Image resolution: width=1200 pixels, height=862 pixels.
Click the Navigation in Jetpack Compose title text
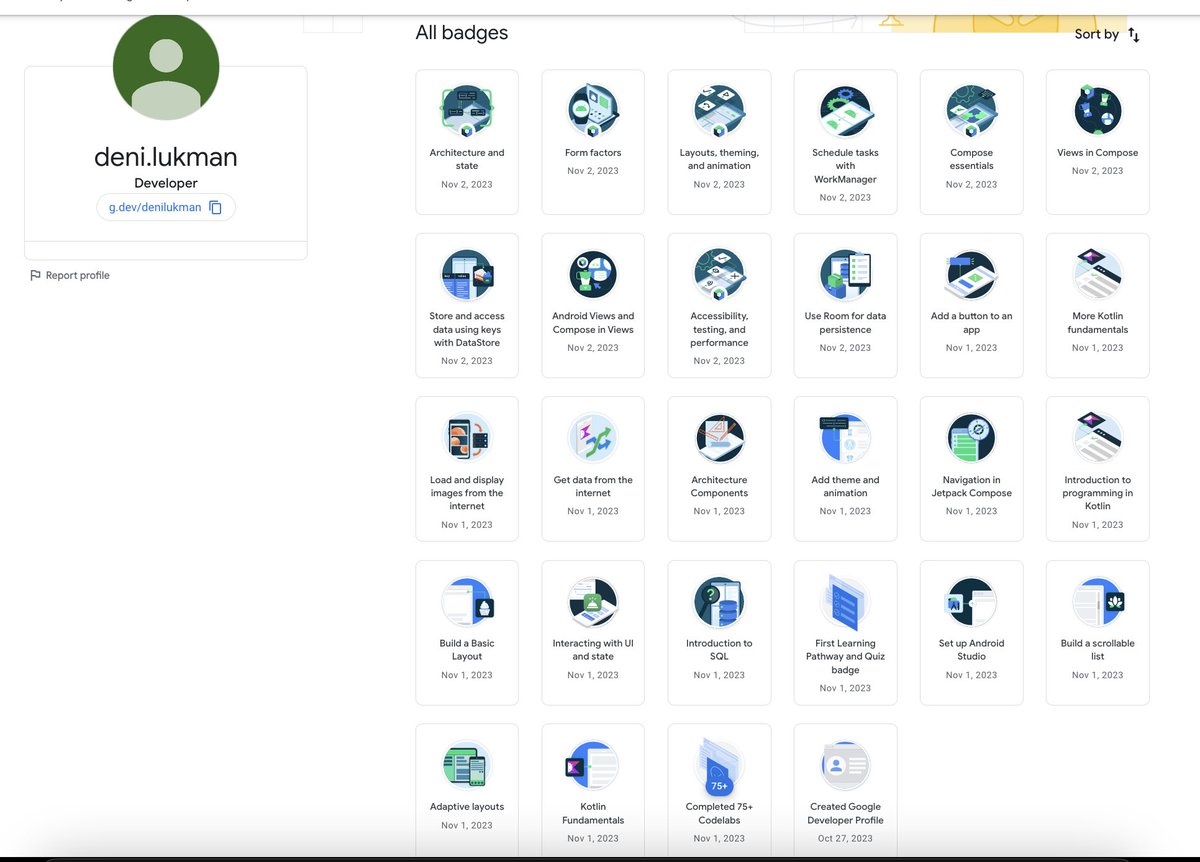click(971, 486)
